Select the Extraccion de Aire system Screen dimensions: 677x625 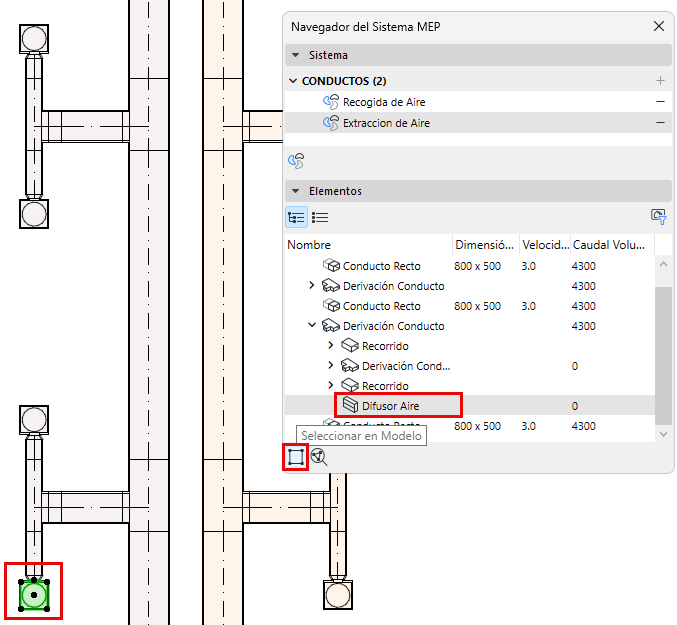(478, 123)
